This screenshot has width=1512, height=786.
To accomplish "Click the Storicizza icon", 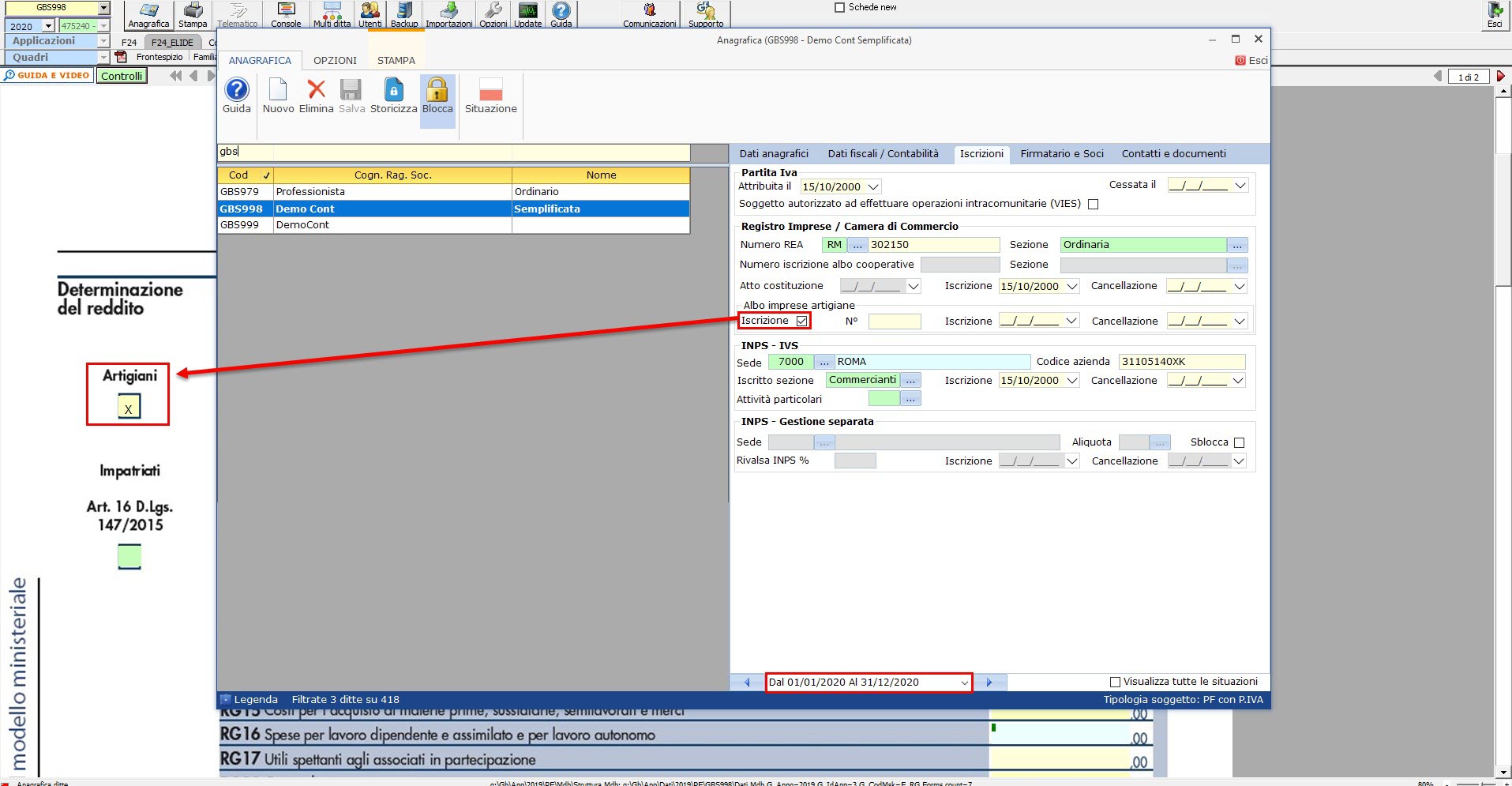I will (393, 96).
